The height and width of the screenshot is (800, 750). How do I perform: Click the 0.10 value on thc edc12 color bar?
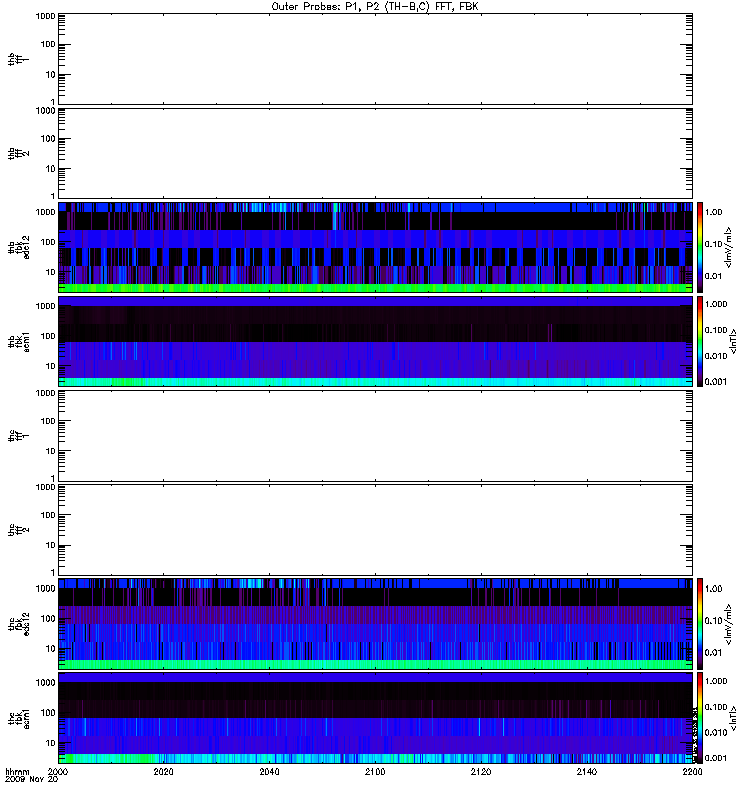tap(714, 620)
